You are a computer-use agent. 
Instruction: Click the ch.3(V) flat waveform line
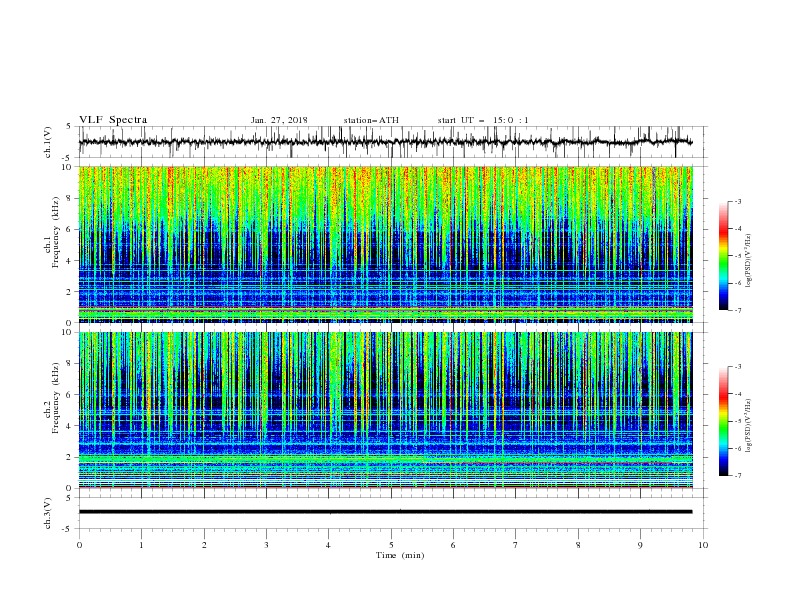(385, 512)
